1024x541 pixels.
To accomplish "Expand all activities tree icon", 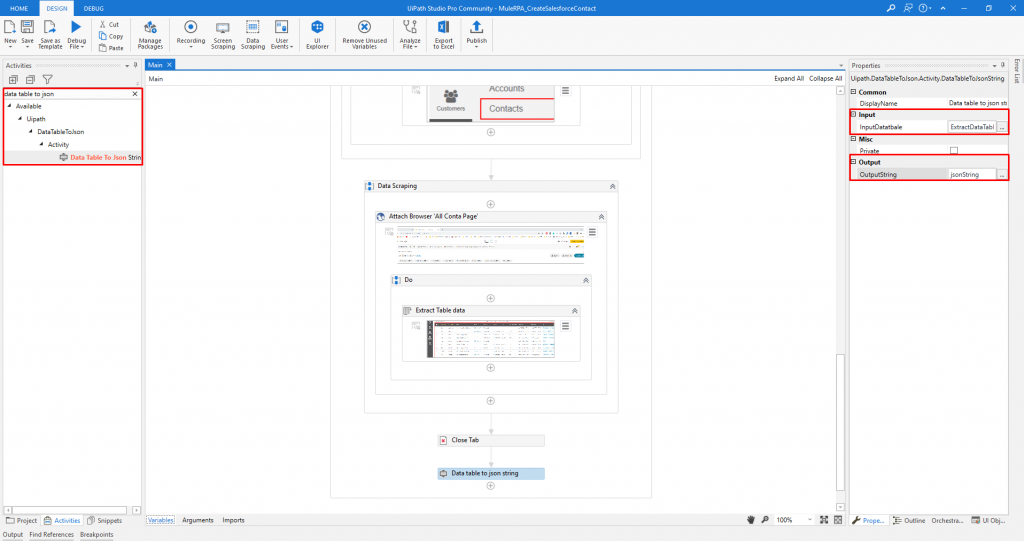I will (x=13, y=80).
